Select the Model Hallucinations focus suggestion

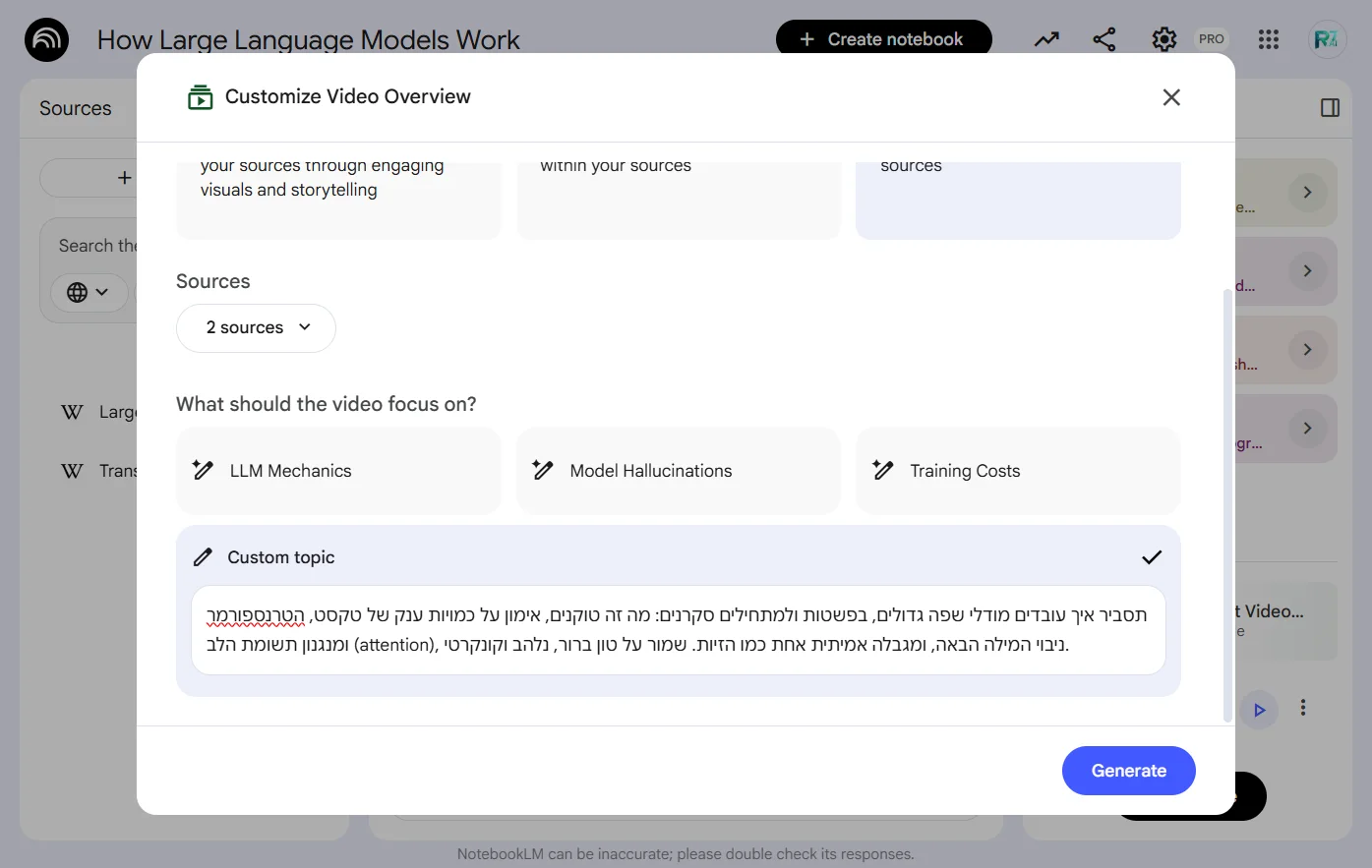point(679,471)
